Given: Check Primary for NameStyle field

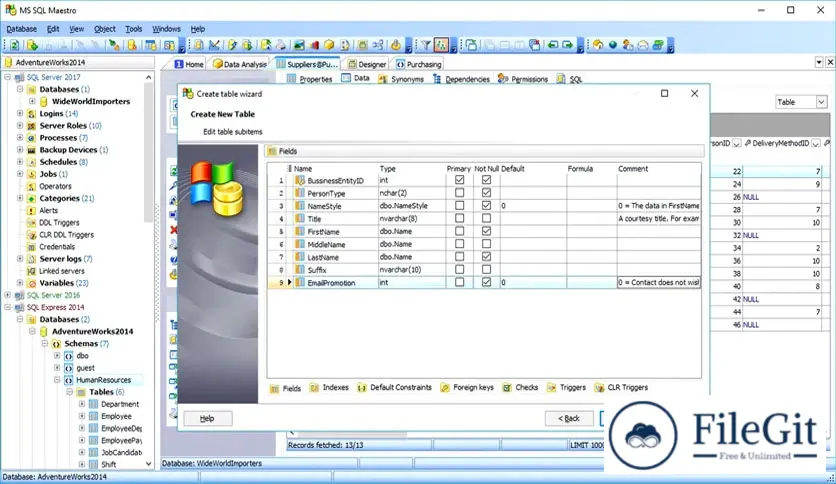Looking at the screenshot, I should 460,206.
